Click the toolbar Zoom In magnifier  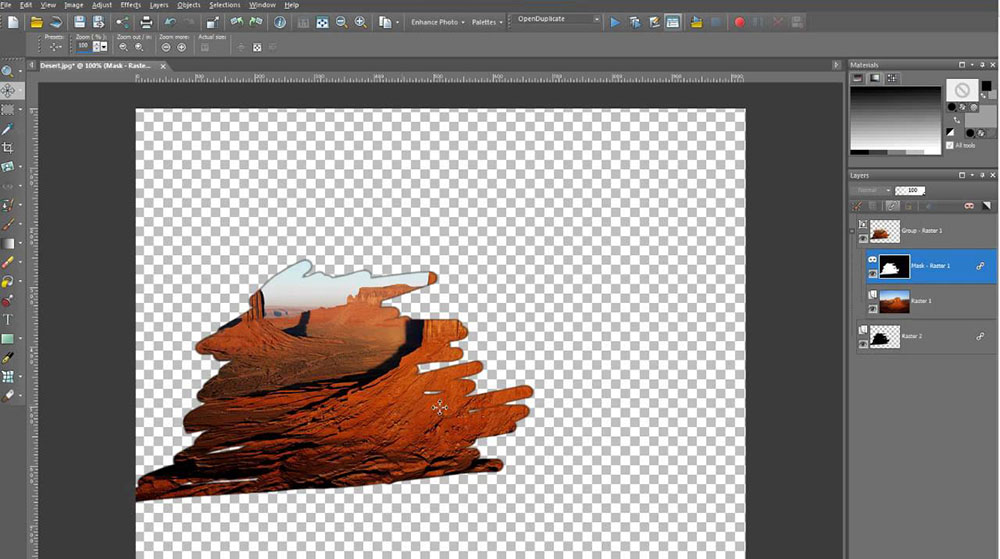point(360,22)
